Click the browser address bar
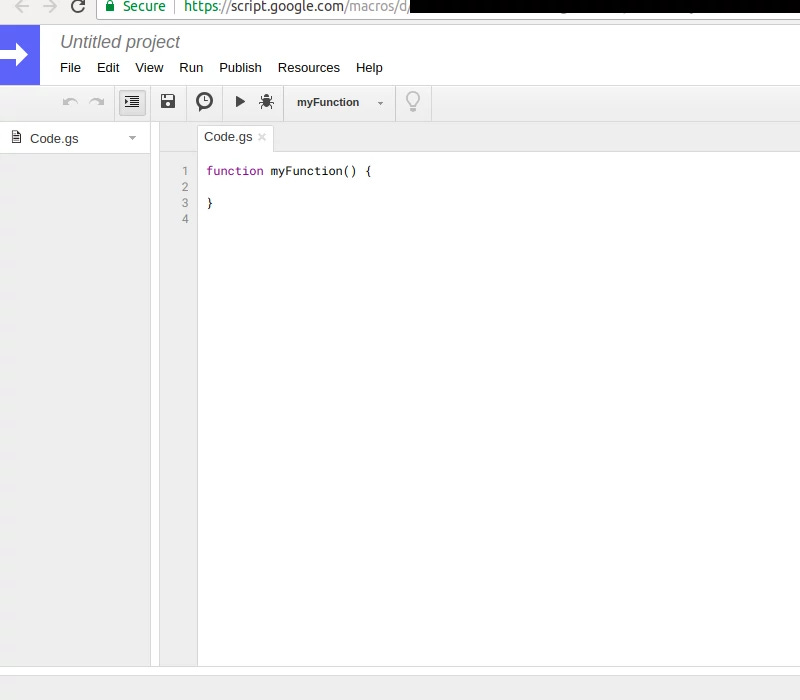 [300, 7]
